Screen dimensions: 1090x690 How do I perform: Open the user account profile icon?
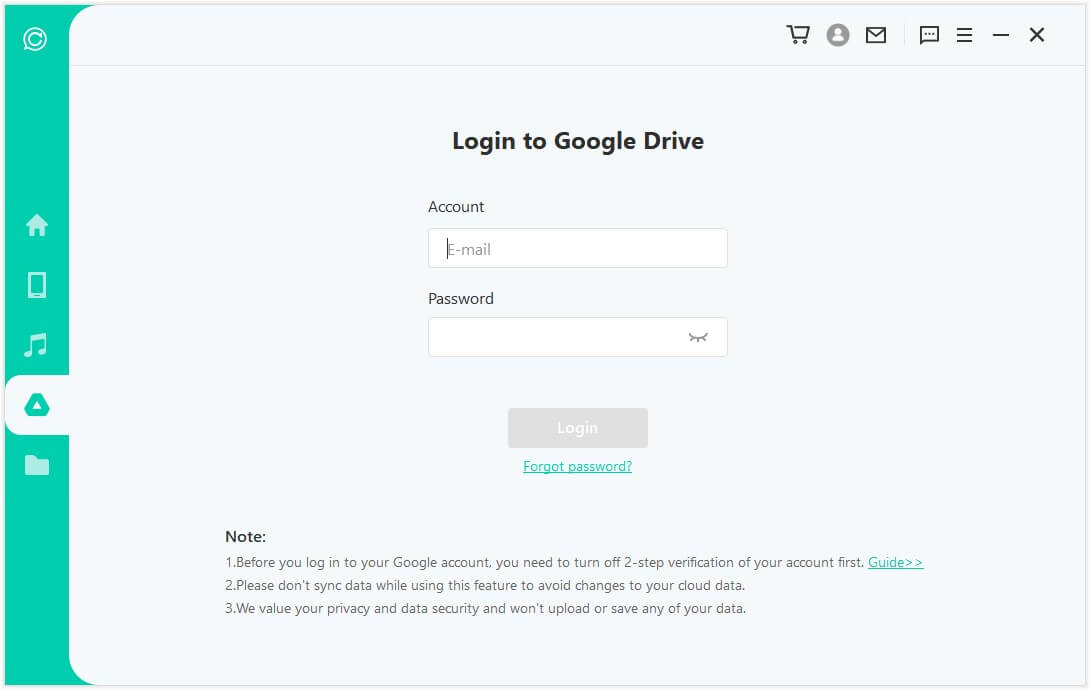[838, 35]
